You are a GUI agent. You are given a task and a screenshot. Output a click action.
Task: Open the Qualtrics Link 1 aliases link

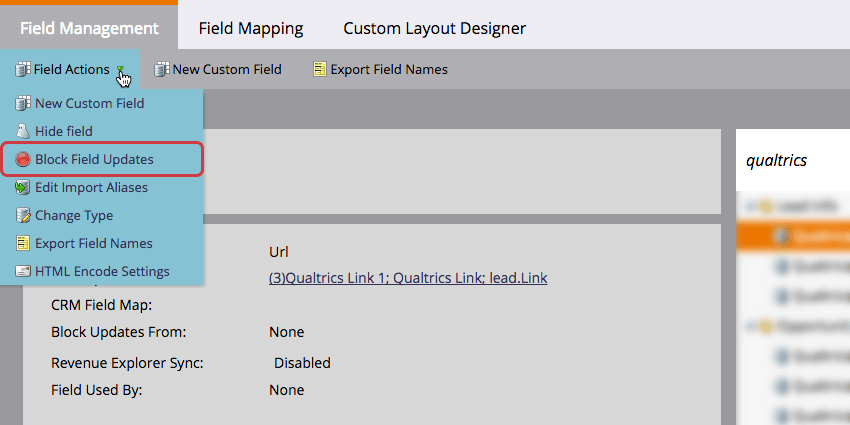pyautogui.click(x=408, y=278)
